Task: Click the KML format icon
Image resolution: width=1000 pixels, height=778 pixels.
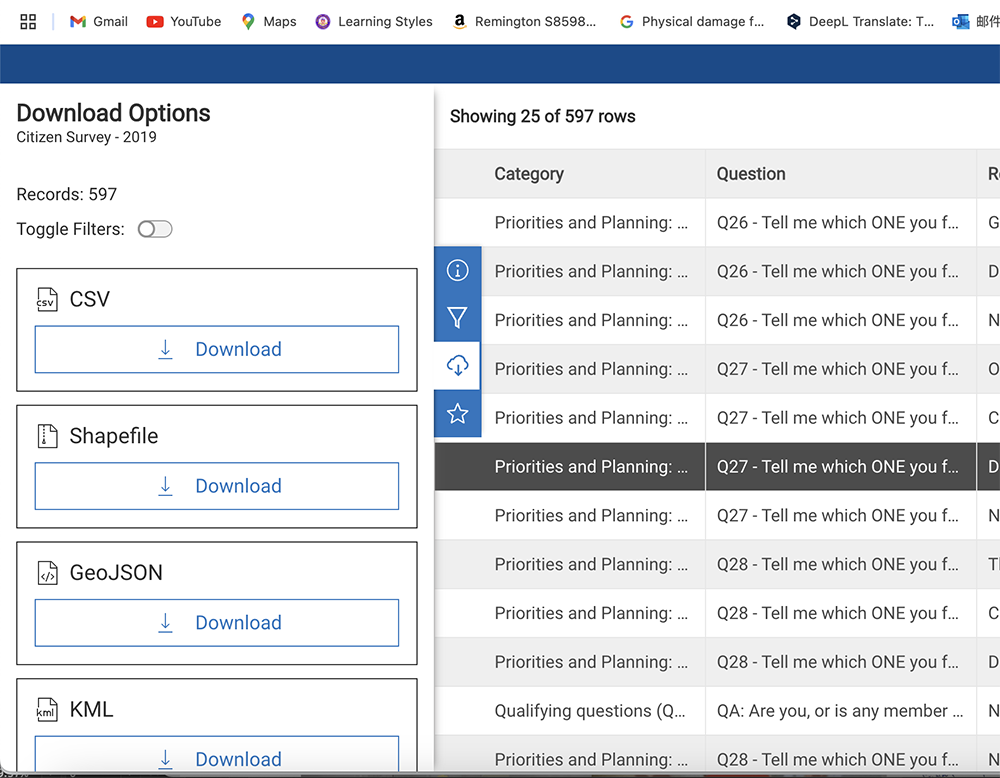Action: point(46,709)
